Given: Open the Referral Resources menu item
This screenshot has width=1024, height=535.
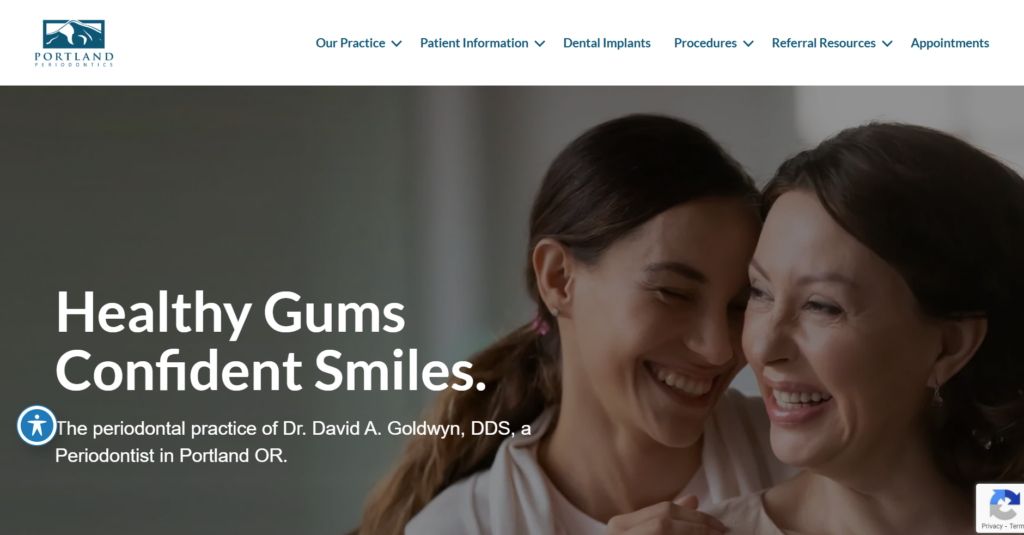Looking at the screenshot, I should pyautogui.click(x=824, y=43).
